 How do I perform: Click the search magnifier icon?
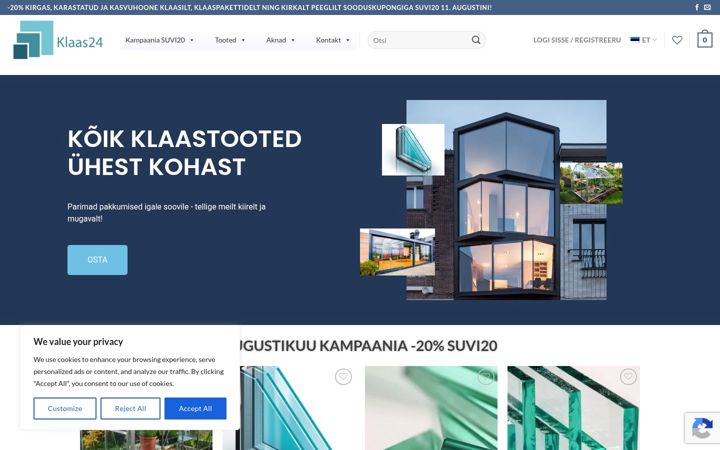(x=476, y=40)
